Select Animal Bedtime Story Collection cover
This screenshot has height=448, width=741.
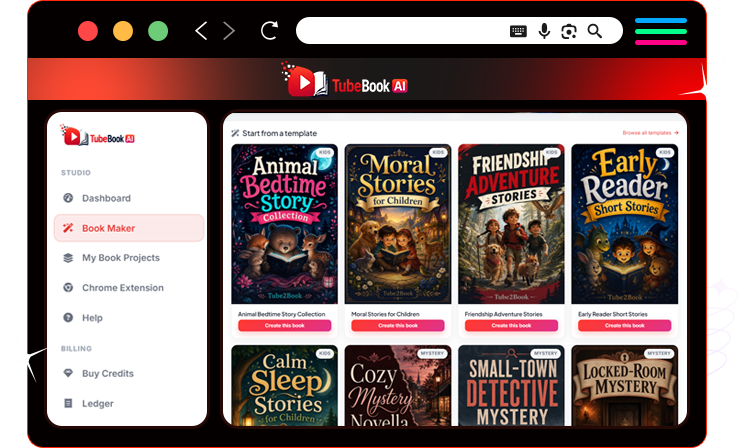[284, 224]
